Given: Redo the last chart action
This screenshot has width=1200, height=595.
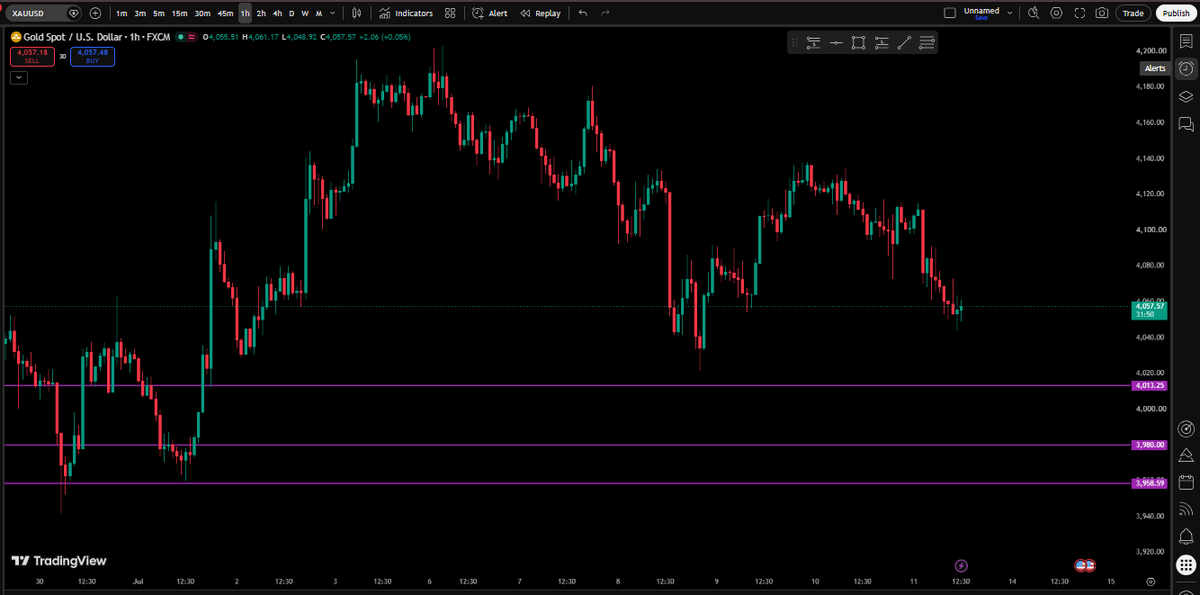Looking at the screenshot, I should pos(605,13).
